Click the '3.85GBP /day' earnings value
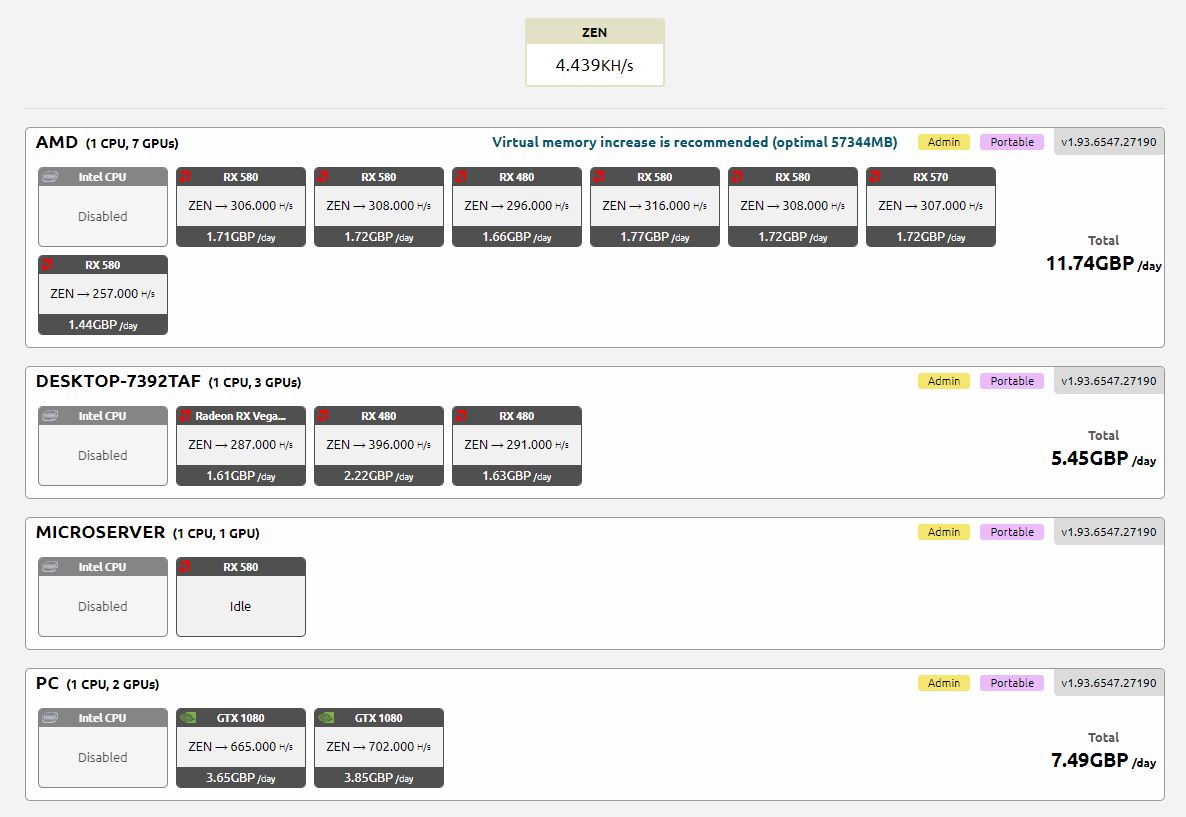 [378, 778]
